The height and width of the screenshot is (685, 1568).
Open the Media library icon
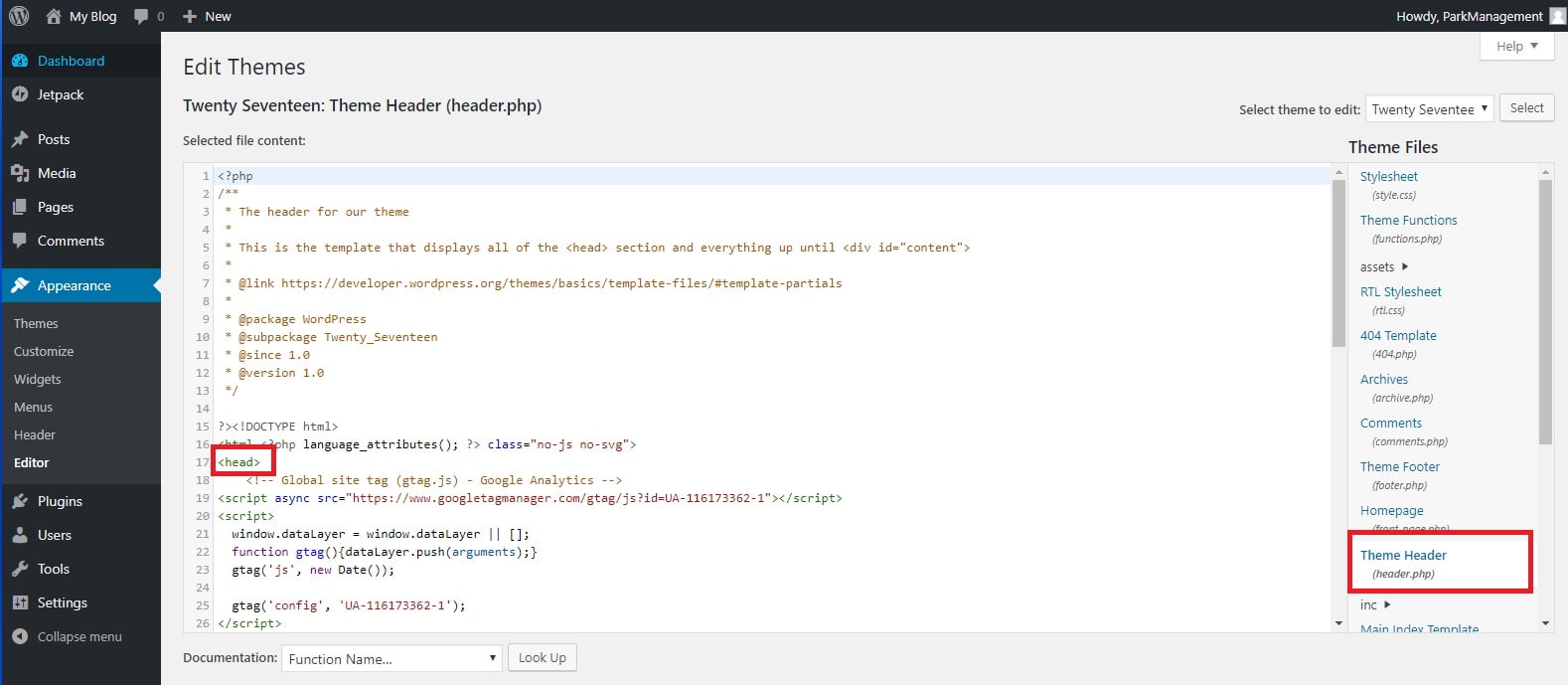[x=20, y=173]
